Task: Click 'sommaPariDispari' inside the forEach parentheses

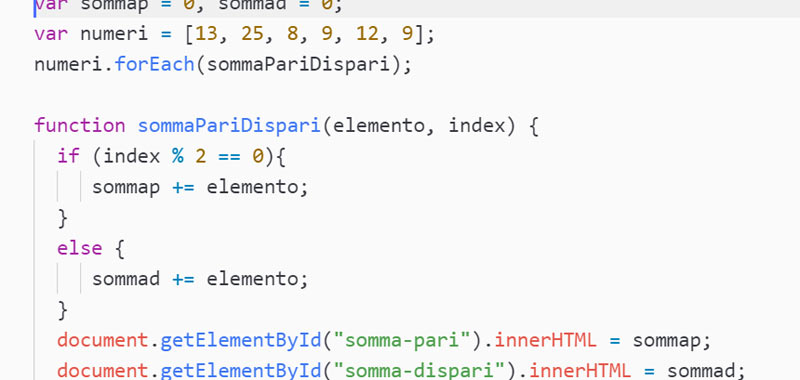Action: (x=298, y=65)
